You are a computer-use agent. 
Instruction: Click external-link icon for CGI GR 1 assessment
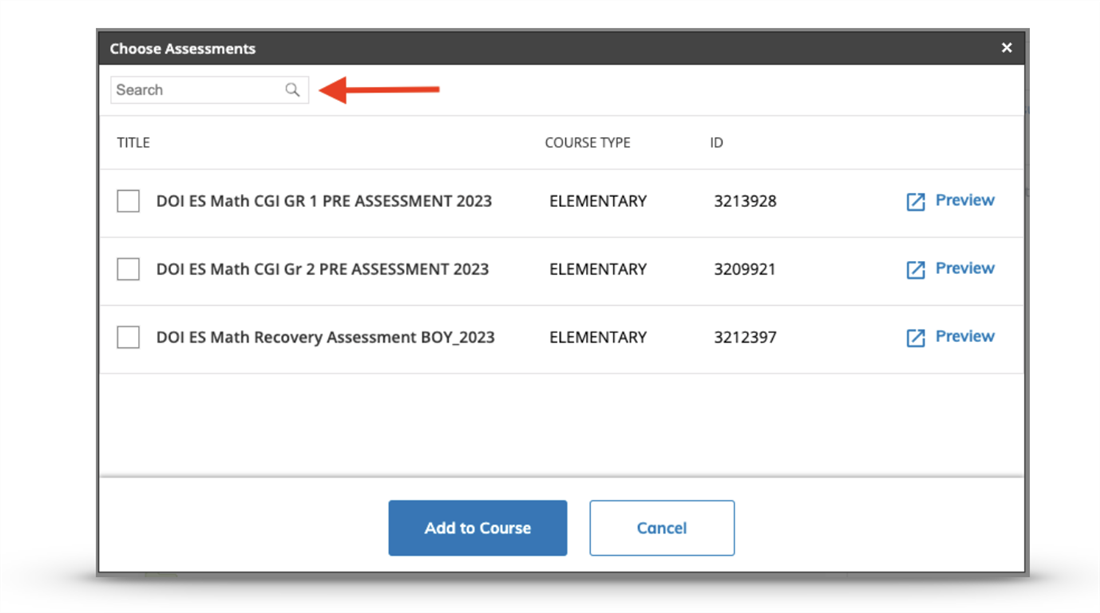click(915, 202)
